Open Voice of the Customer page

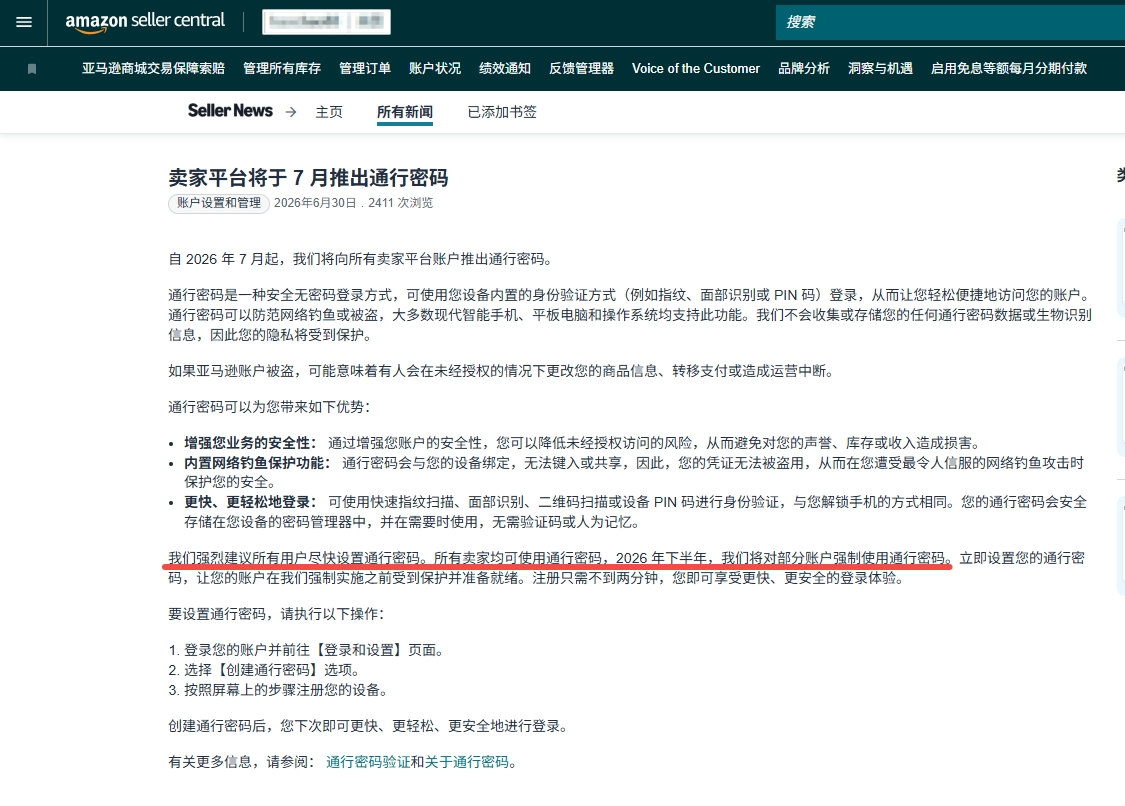(696, 68)
